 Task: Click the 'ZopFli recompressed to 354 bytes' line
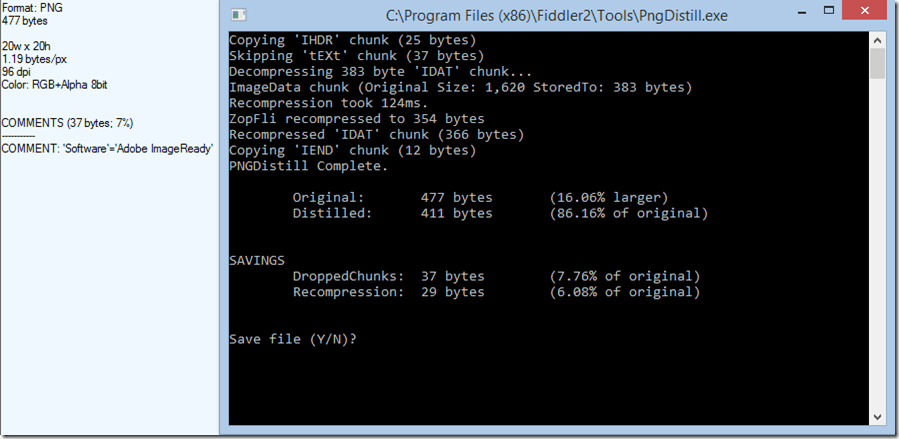357,119
